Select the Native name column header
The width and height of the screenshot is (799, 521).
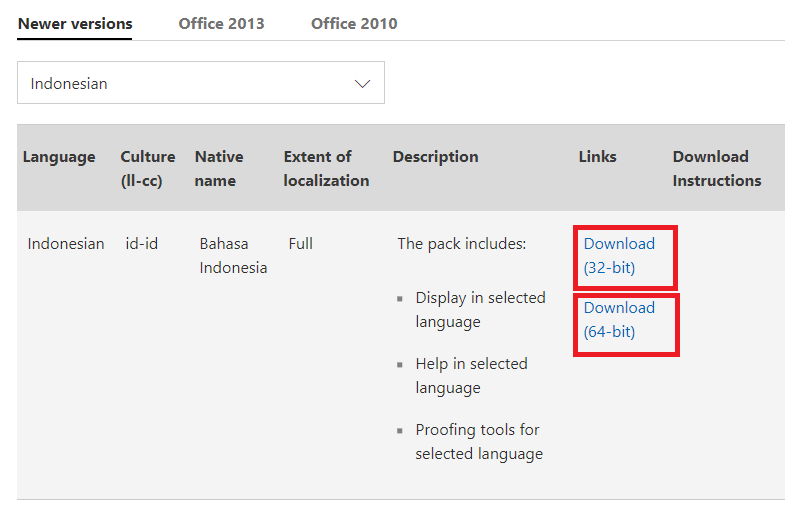coord(219,168)
